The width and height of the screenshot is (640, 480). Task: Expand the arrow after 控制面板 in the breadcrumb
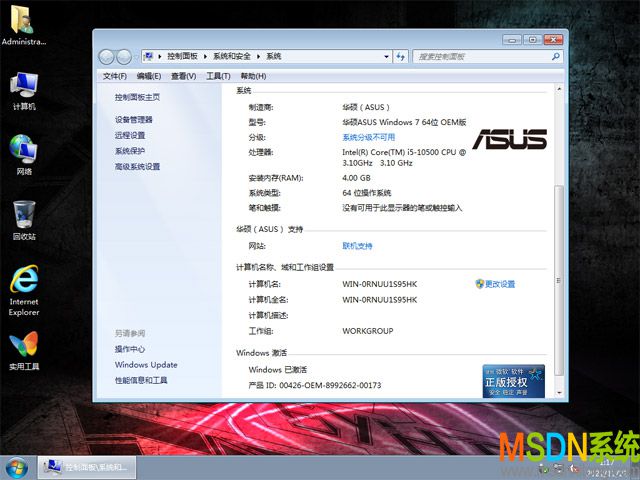205,56
